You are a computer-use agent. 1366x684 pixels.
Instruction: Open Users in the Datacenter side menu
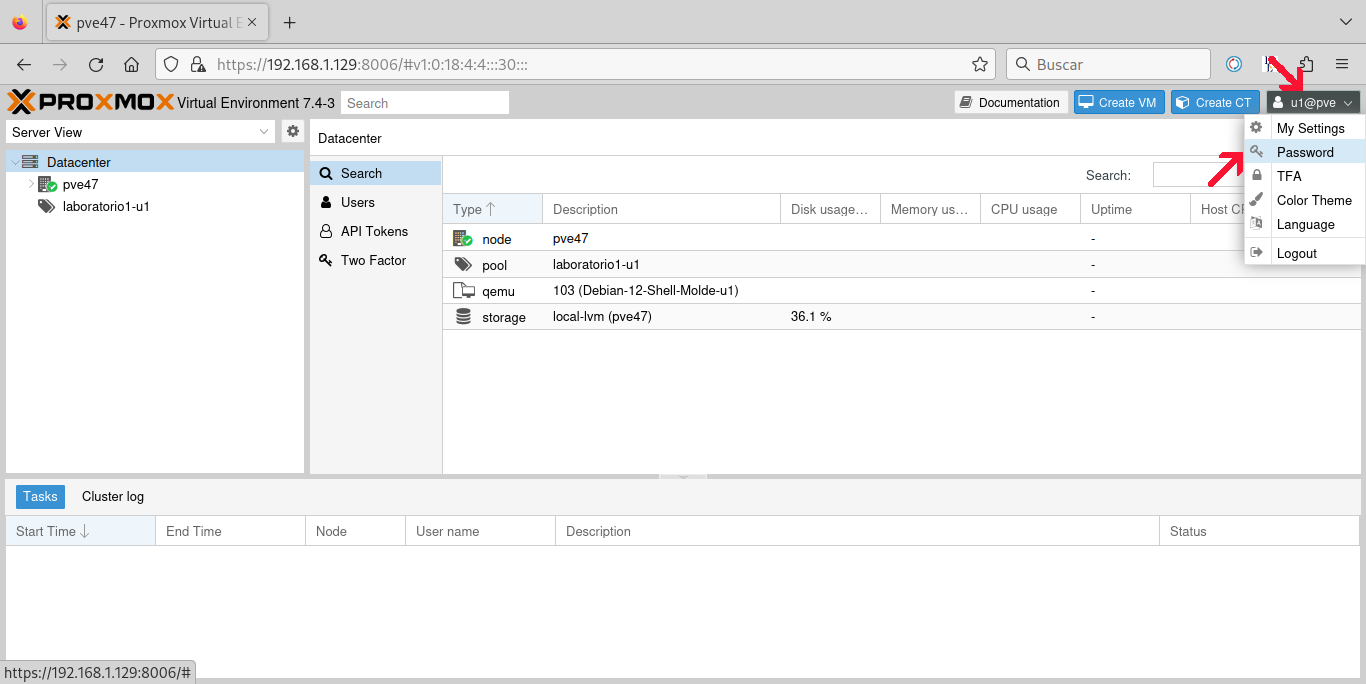(375, 202)
